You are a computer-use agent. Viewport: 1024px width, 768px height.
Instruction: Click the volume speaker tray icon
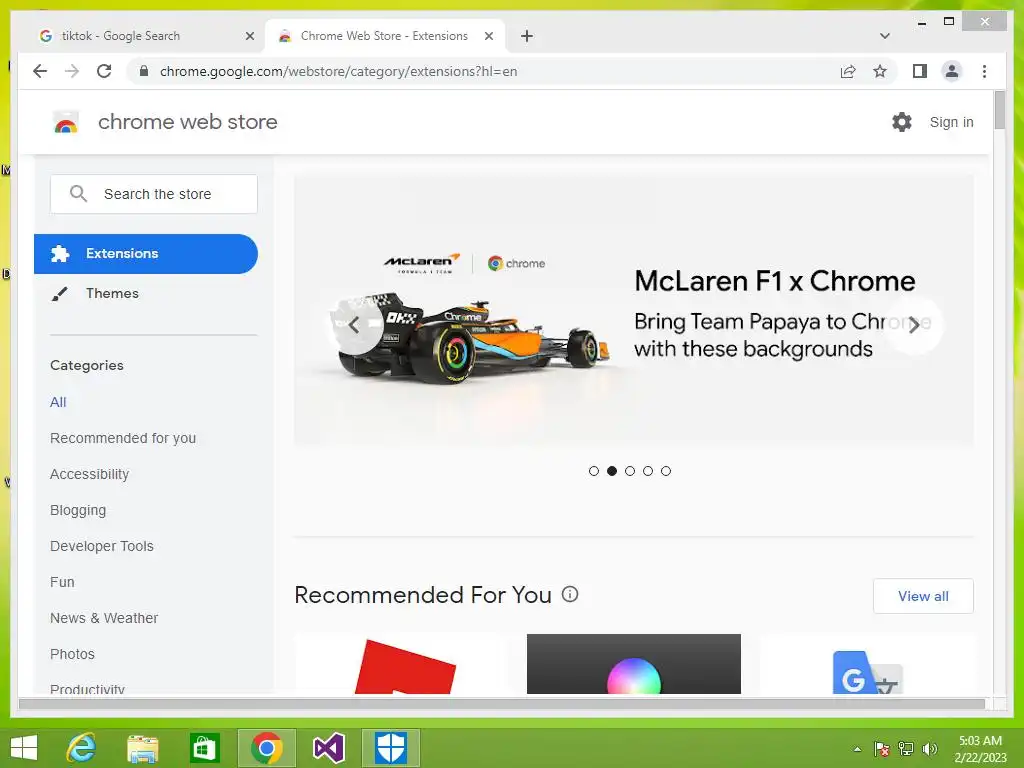[930, 749]
